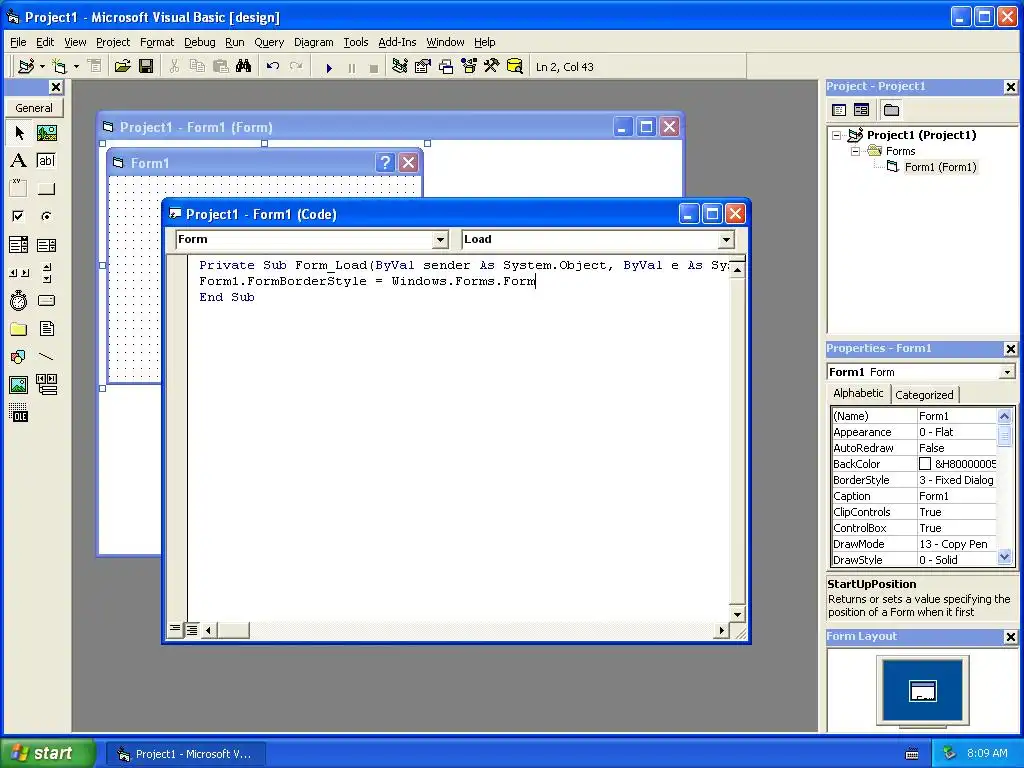This screenshot has width=1024, height=768.
Task: Open the Add Form dropdown arrow
Action: pyautogui.click(x=76, y=67)
